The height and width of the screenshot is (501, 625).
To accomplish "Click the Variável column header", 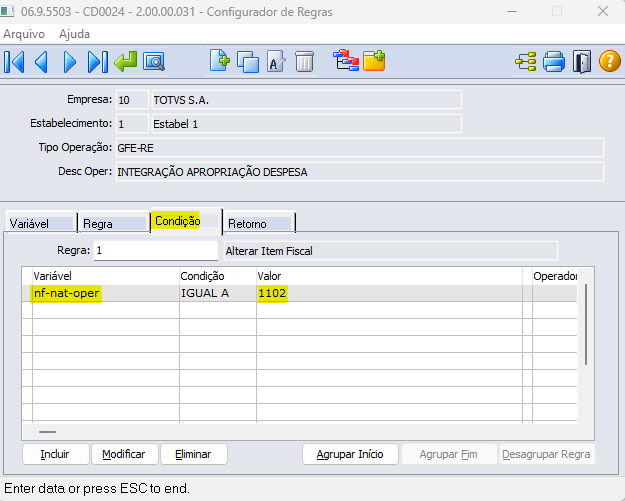I will tap(106, 276).
